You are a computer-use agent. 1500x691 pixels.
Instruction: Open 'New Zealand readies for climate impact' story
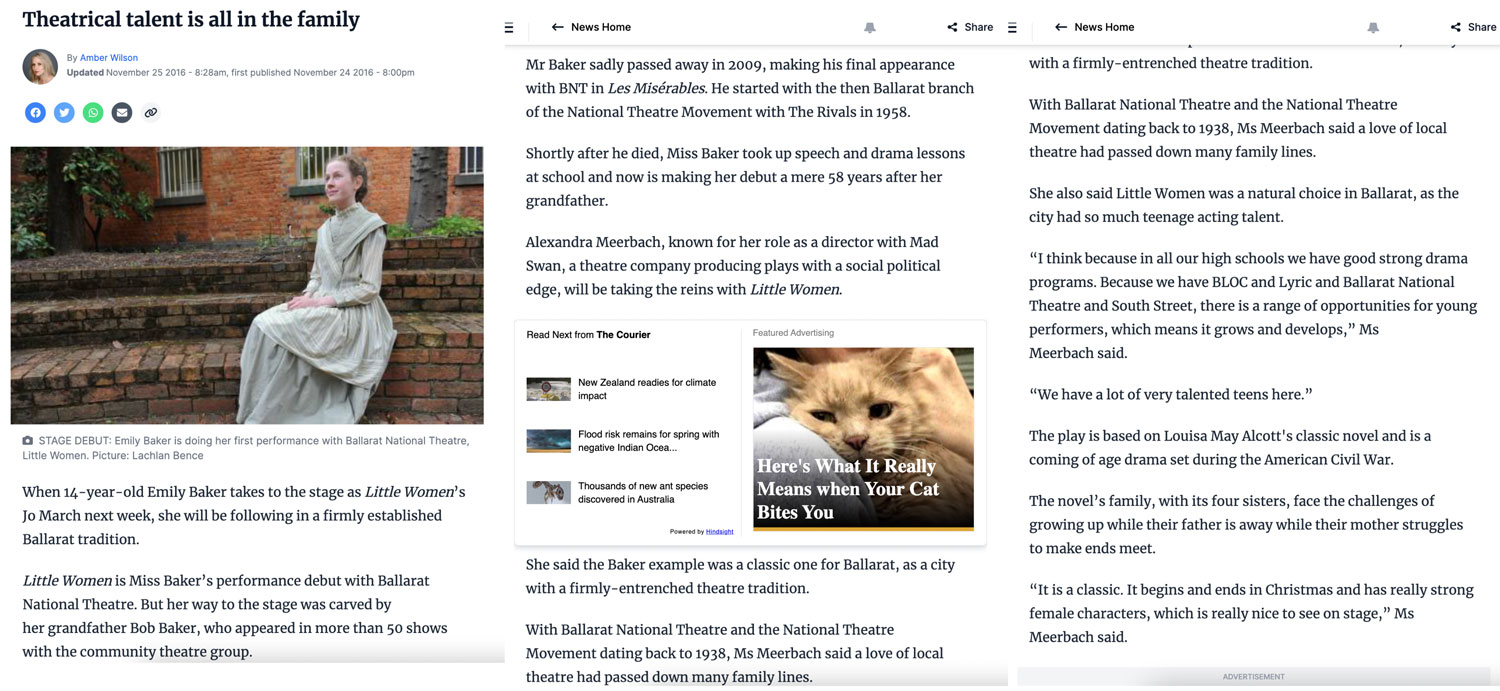pyautogui.click(x=646, y=389)
